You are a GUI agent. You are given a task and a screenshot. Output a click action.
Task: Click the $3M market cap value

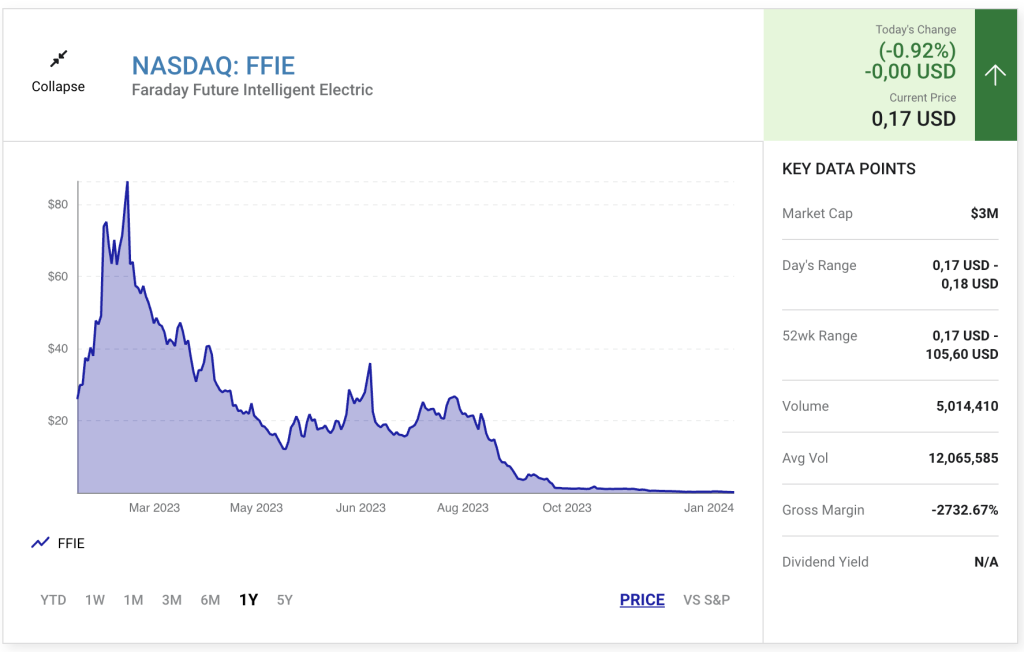click(984, 214)
